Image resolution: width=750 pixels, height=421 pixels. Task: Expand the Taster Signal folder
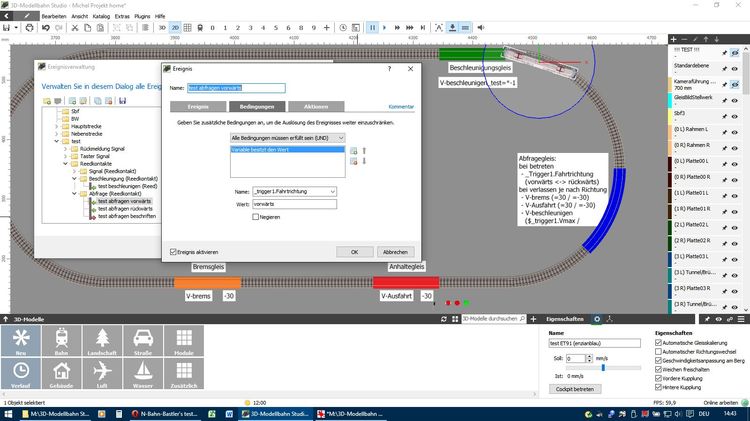[66, 156]
